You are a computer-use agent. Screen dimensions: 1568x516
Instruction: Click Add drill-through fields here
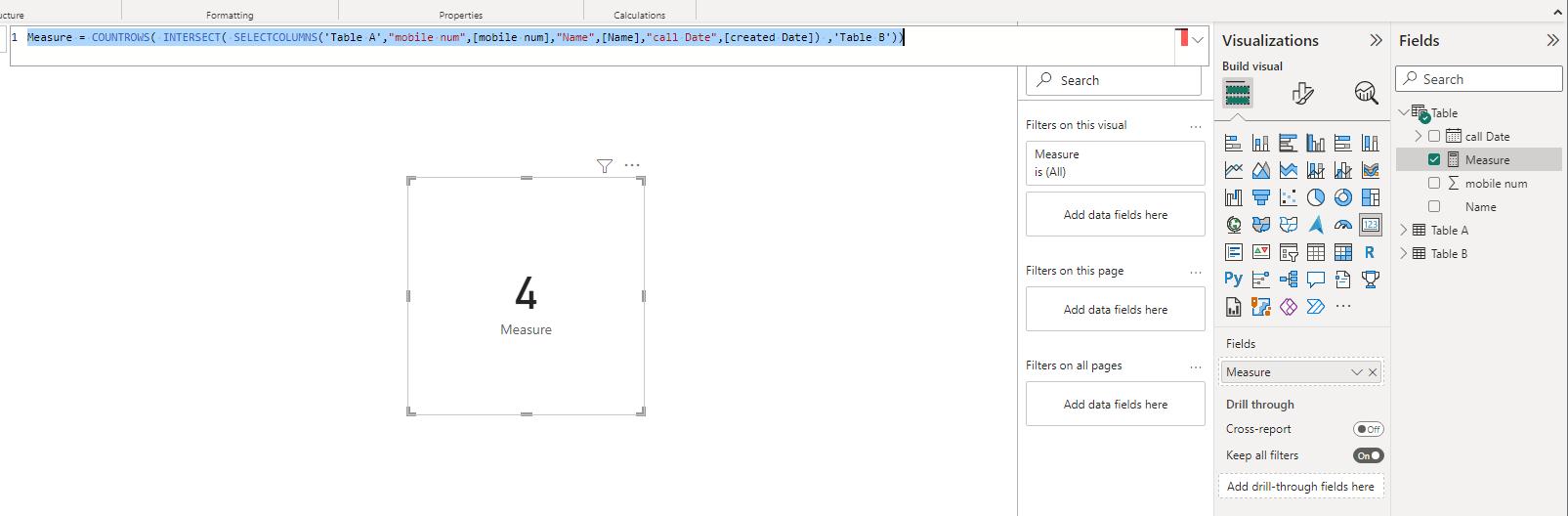click(1300, 487)
